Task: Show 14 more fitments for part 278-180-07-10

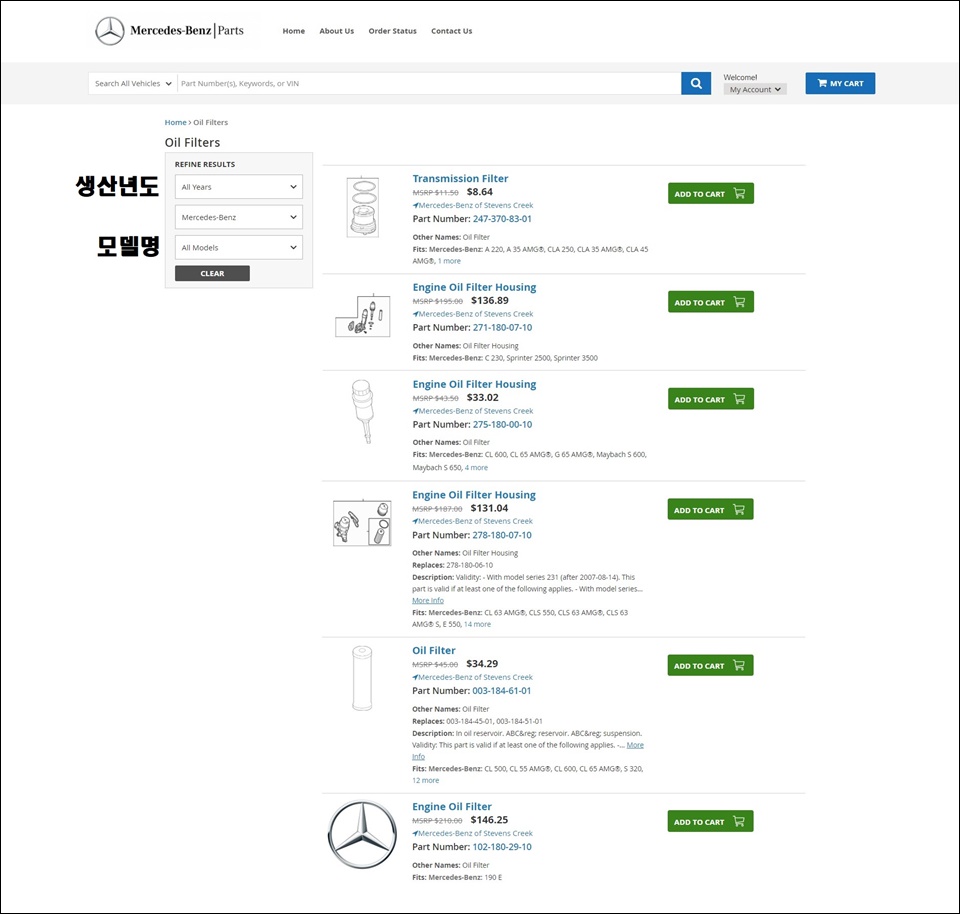Action: click(x=478, y=624)
